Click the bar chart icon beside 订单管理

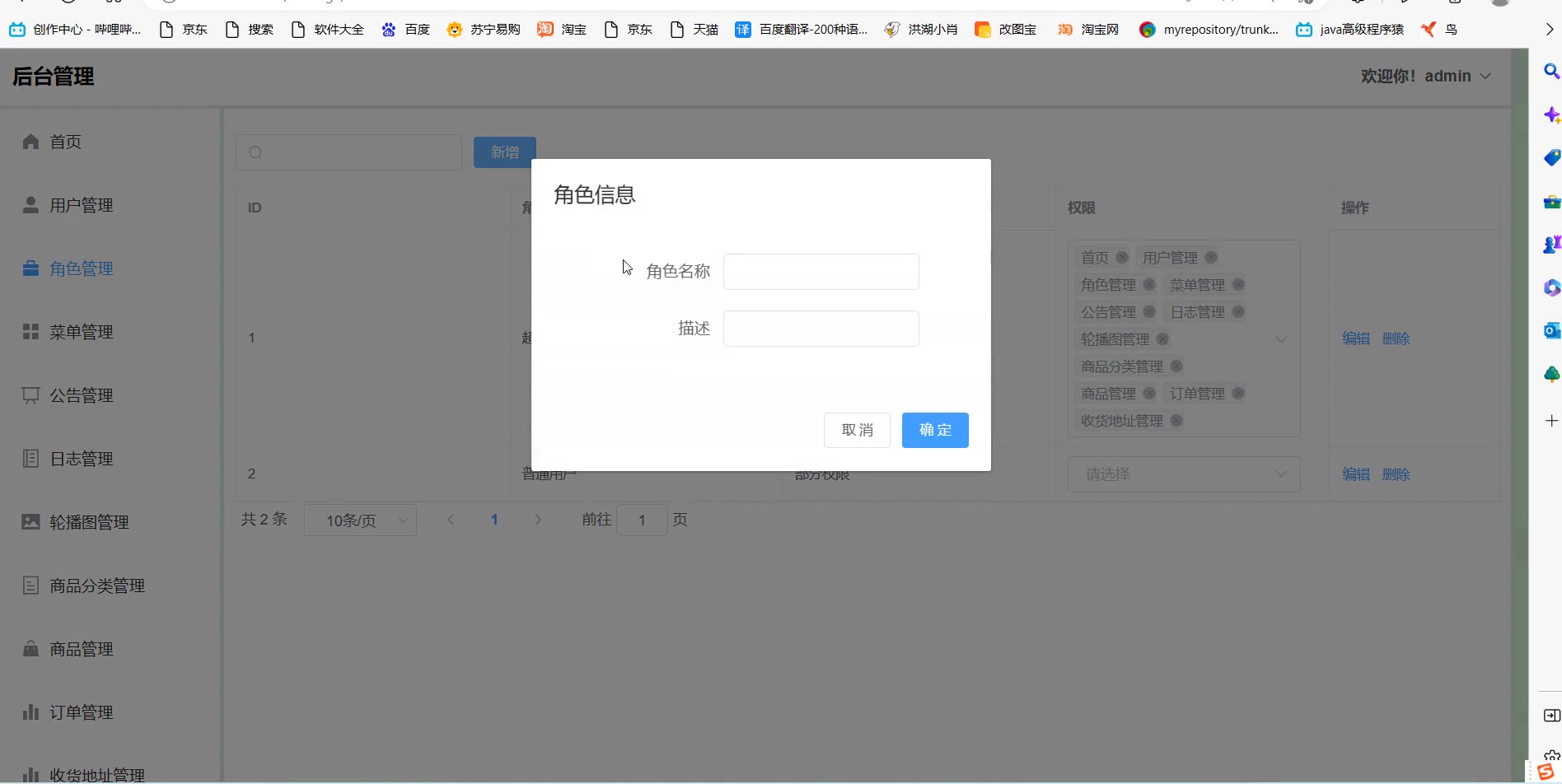(30, 712)
